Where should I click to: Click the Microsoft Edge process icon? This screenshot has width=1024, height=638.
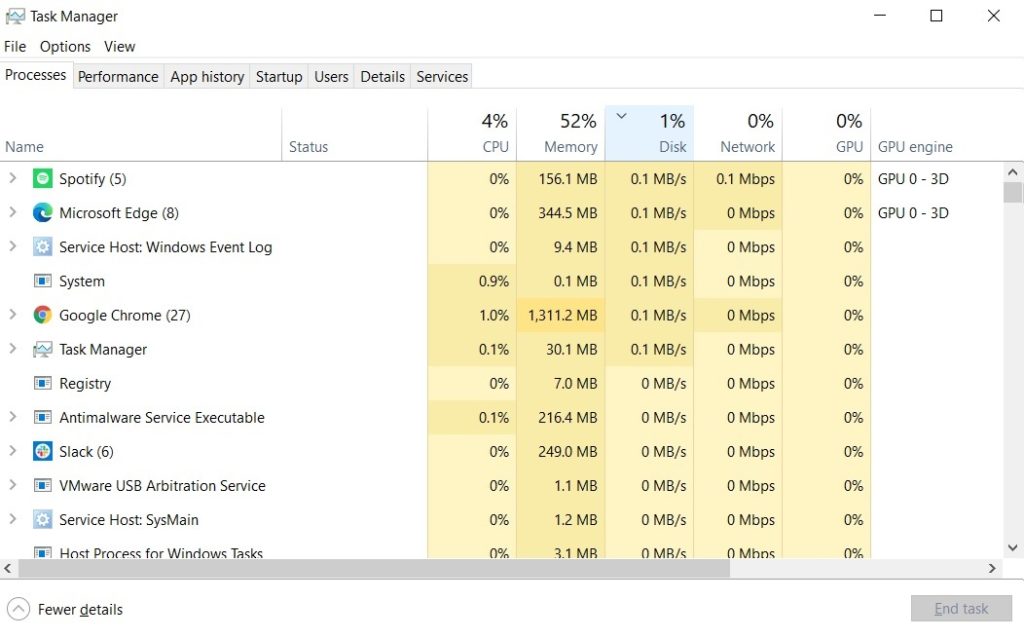[x=41, y=212]
